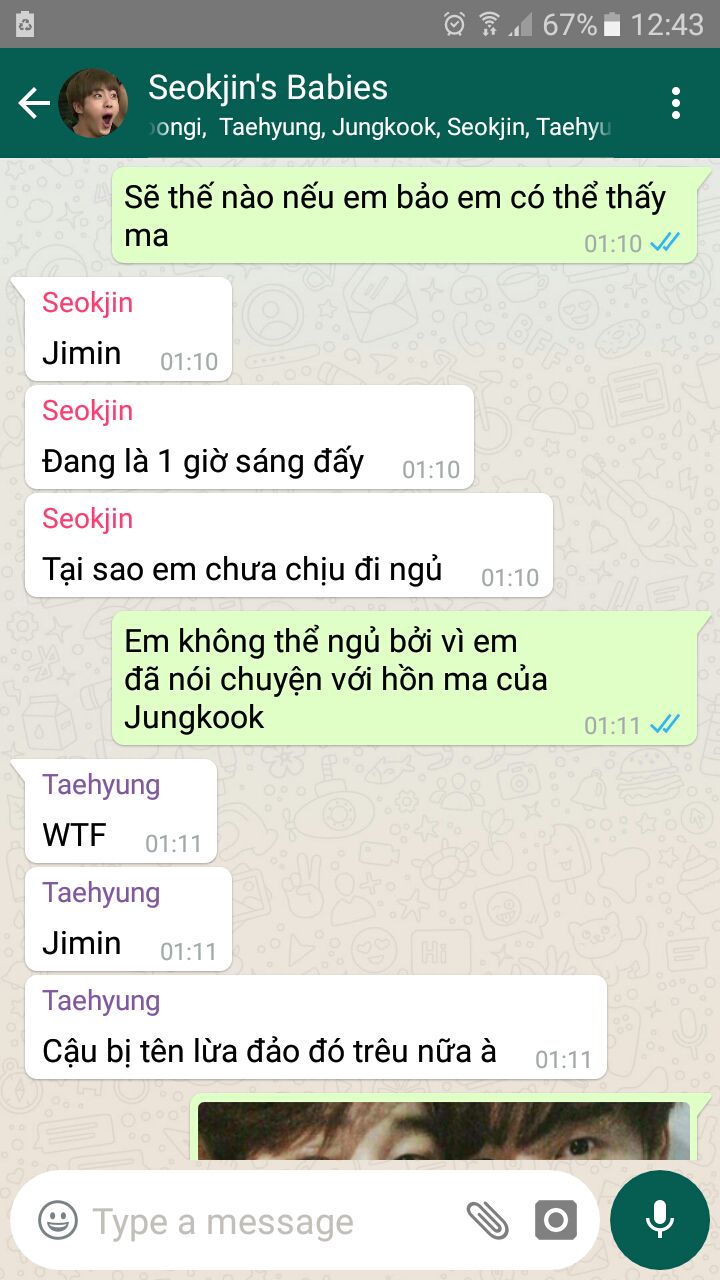Screen dimensions: 720x1280
Task: Open the three-dot overflow menu
Action: tap(676, 103)
